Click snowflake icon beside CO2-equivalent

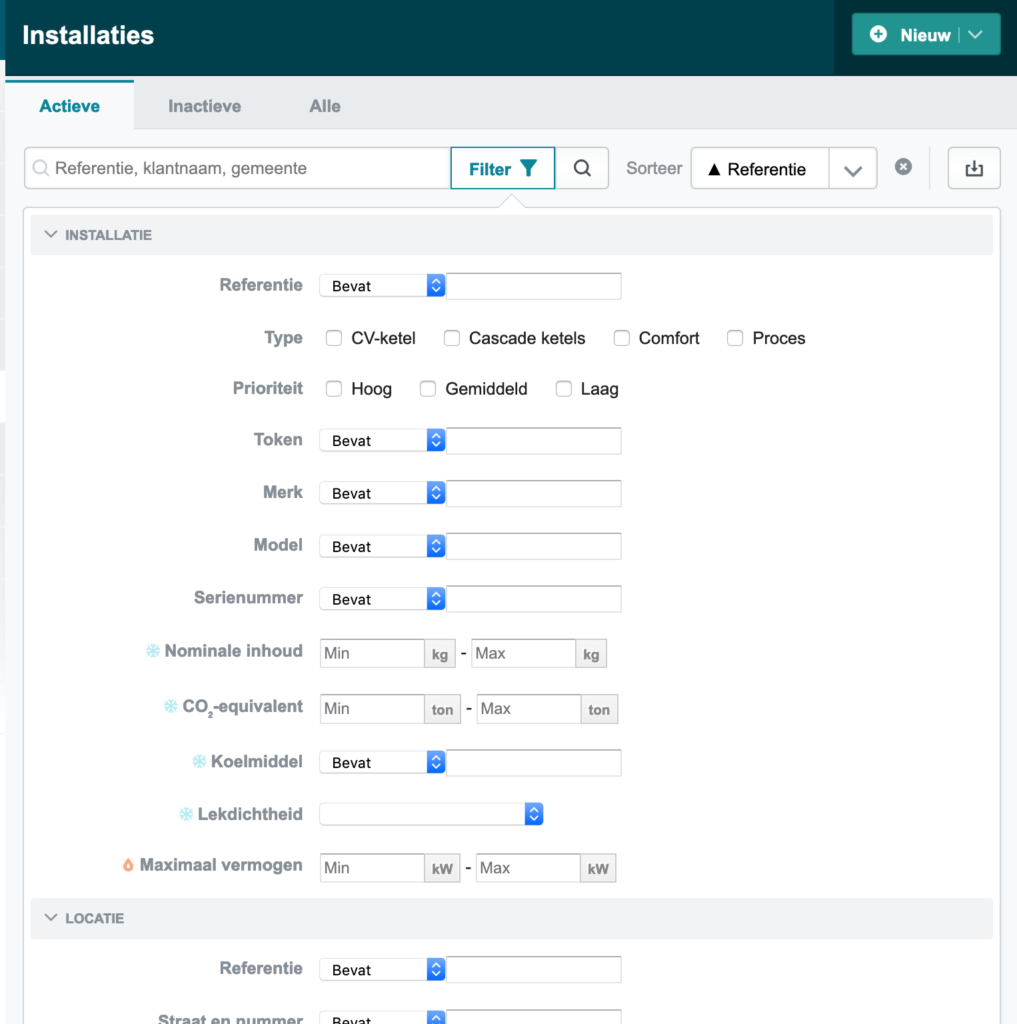(170, 706)
